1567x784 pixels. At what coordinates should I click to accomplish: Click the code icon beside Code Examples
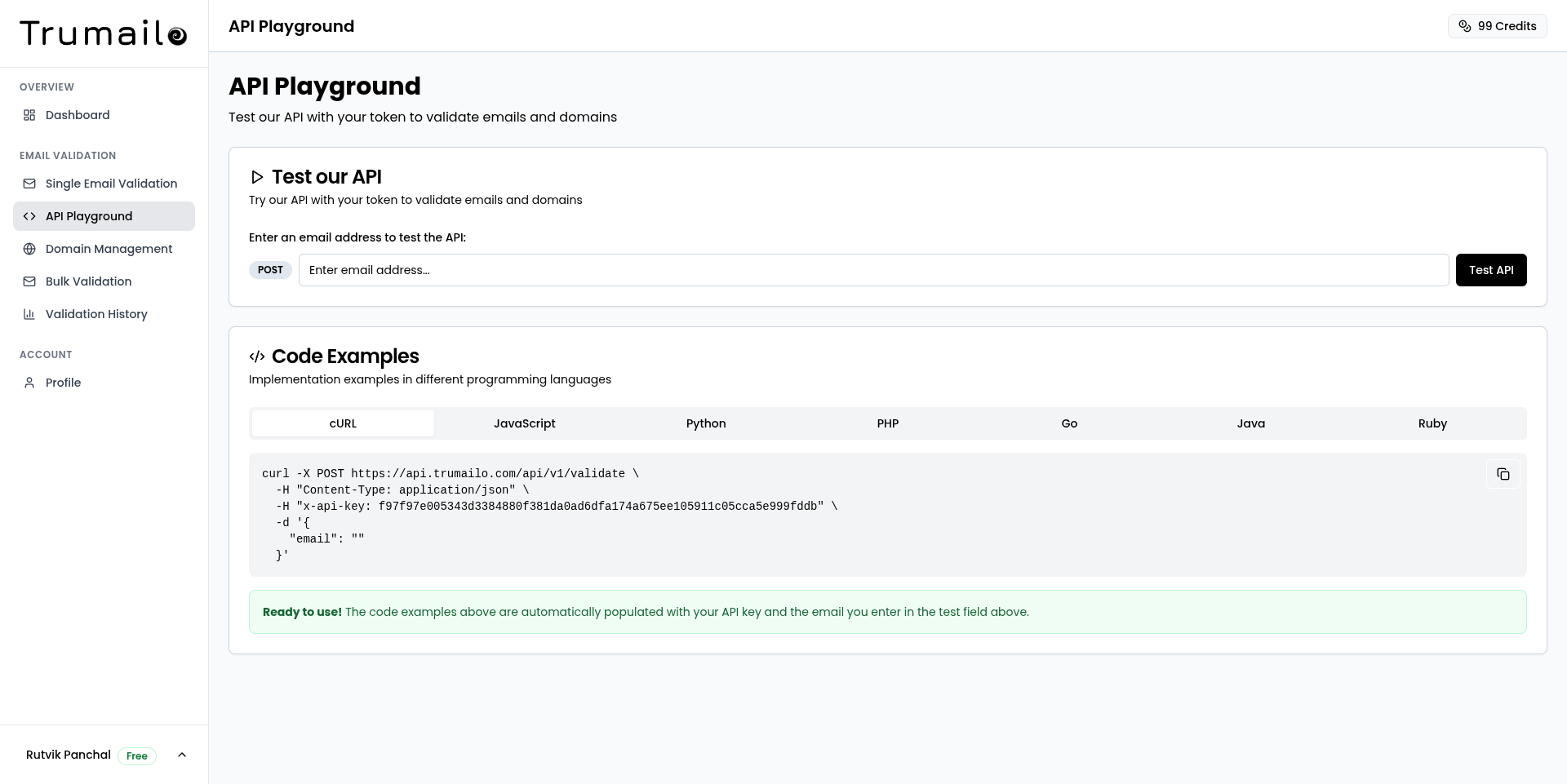[257, 357]
